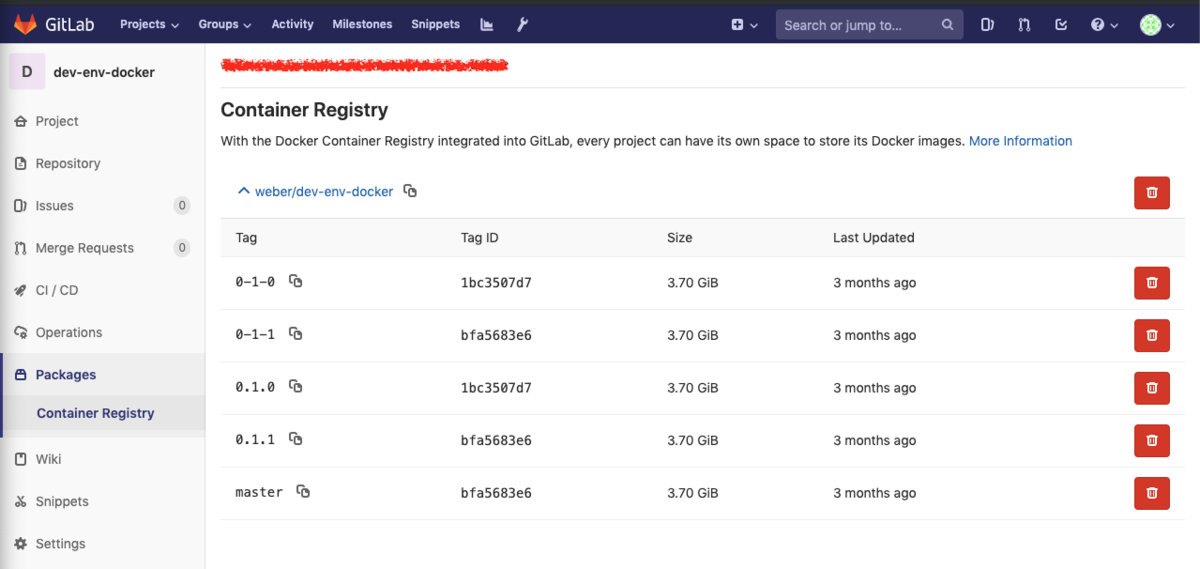Open the issues icon in navbar
1200x569 pixels.
987,25
